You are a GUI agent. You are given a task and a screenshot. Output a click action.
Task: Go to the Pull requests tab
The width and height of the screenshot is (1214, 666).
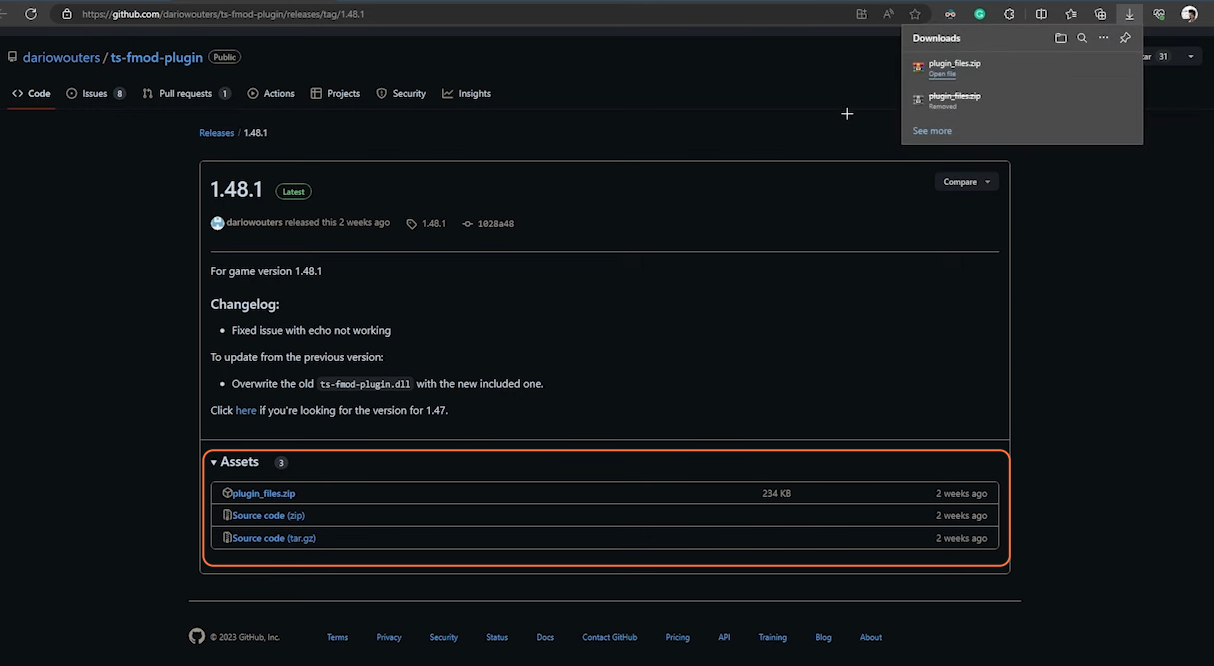tap(187, 93)
